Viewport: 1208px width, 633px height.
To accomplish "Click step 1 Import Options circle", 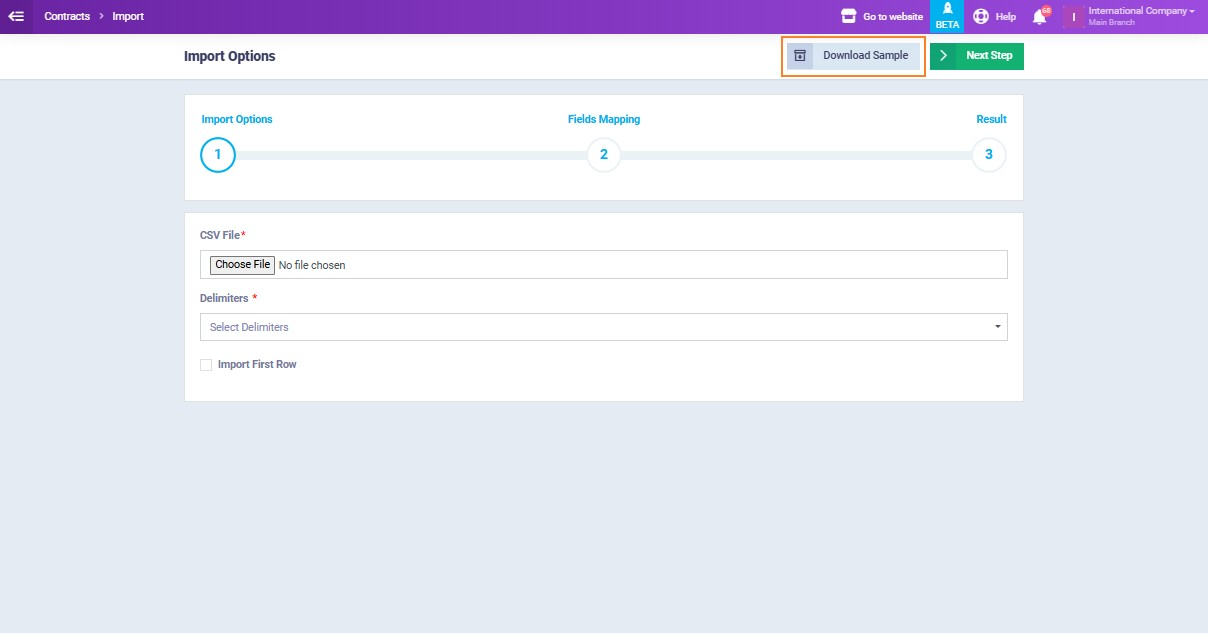I will [x=218, y=155].
